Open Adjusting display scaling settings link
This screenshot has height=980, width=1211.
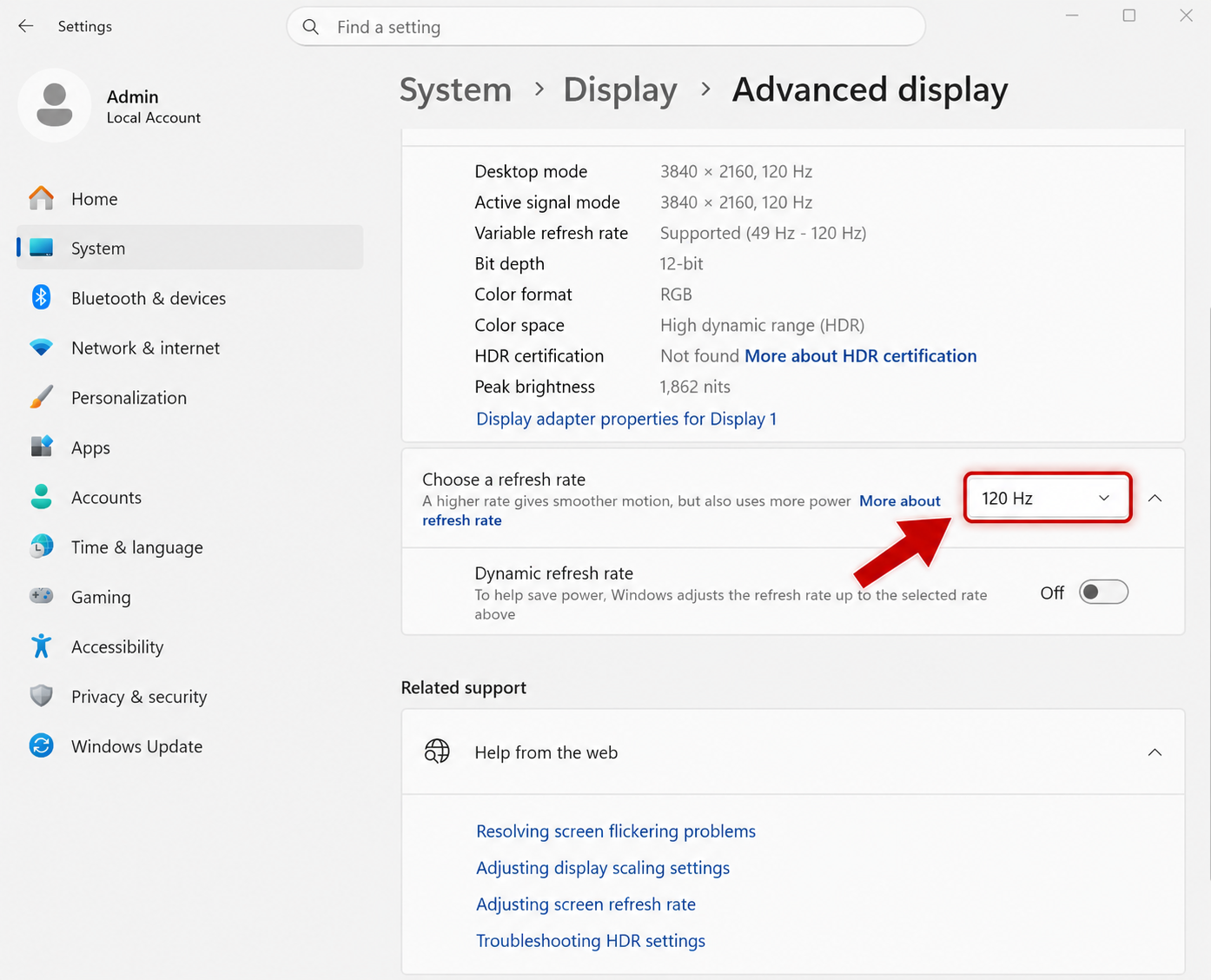[x=603, y=867]
